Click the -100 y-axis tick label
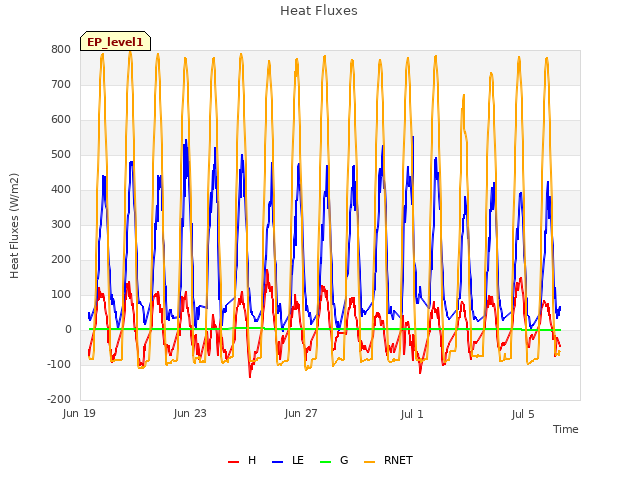 click(x=59, y=364)
